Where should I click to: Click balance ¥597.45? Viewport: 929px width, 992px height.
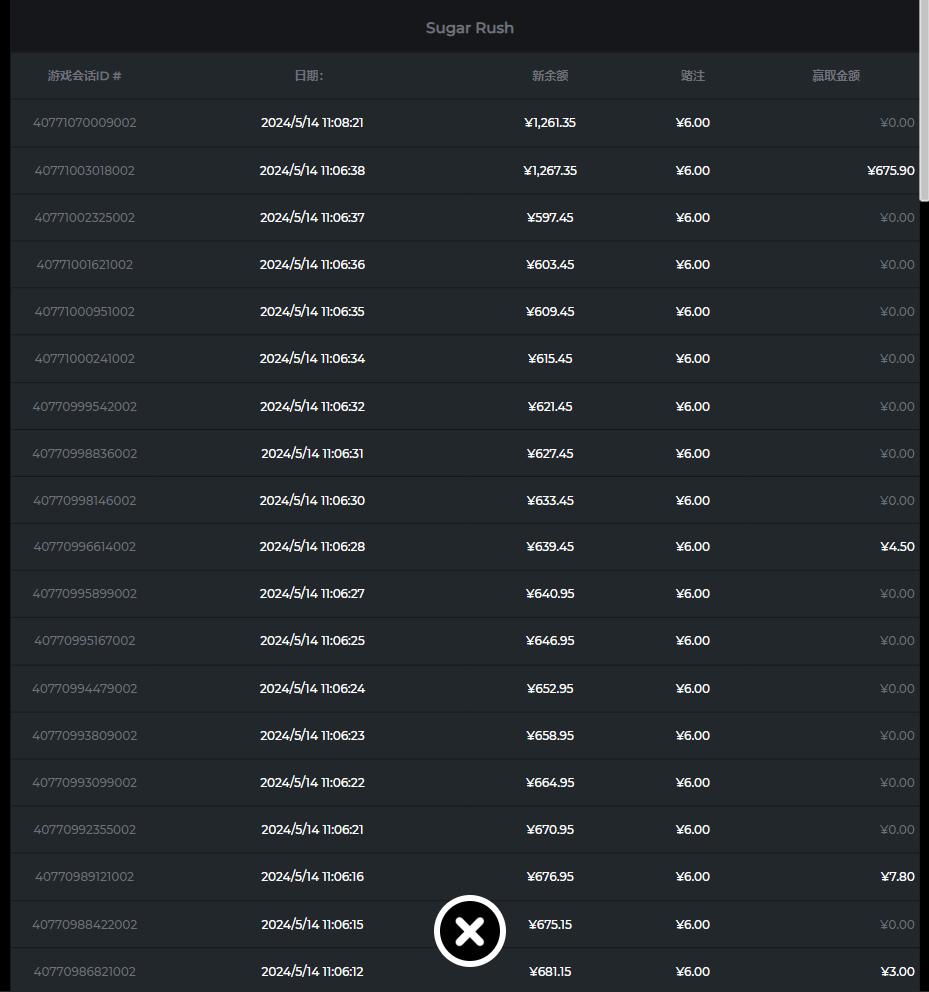tap(550, 218)
